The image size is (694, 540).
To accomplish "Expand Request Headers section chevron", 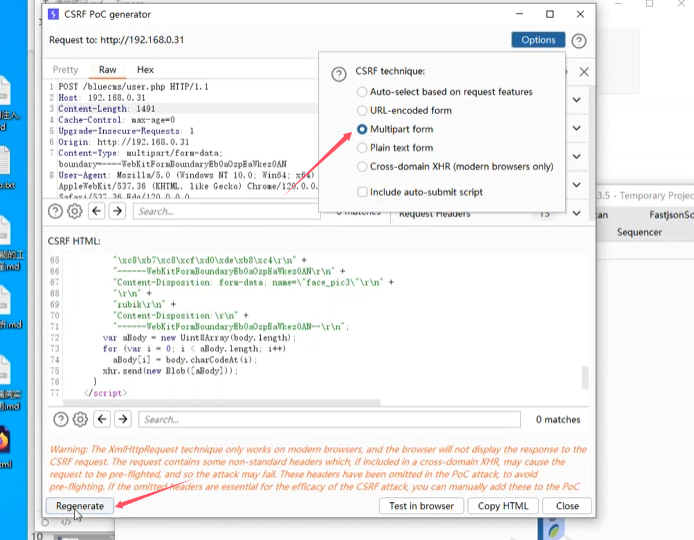I will [576, 213].
